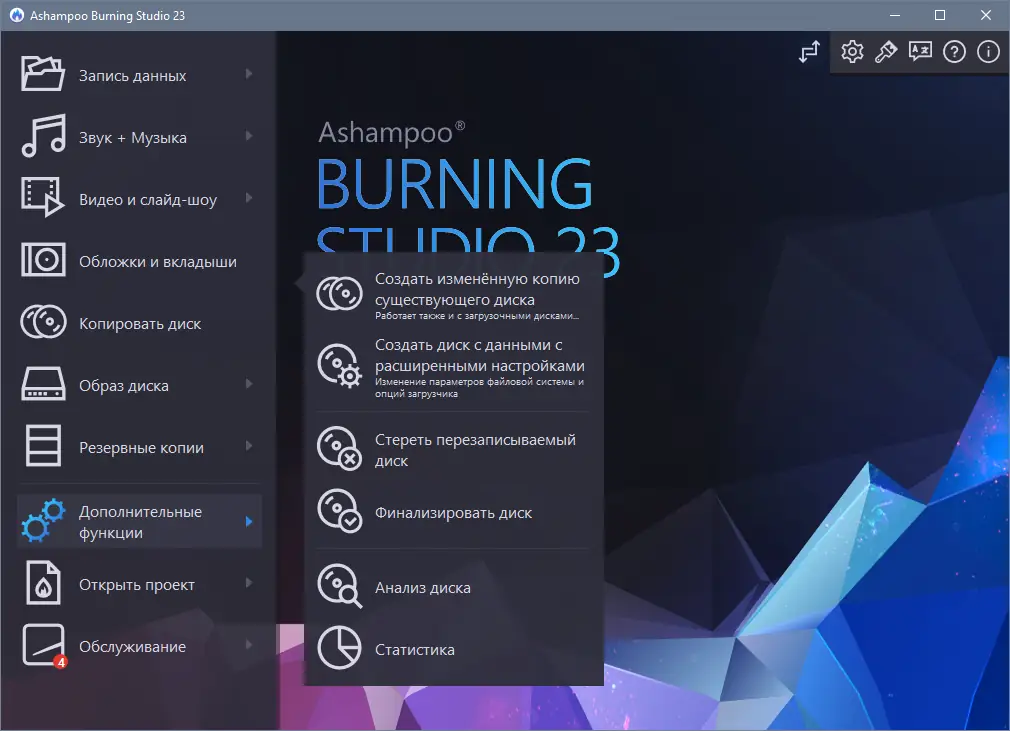
Task: Click the Ashampoo logo in the title bar
Action: [x=17, y=15]
